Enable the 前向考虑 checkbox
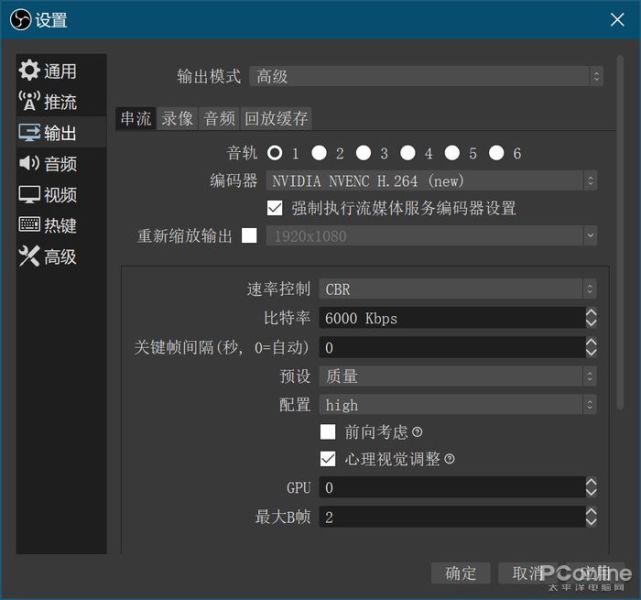Image resolution: width=641 pixels, height=600 pixels. [328, 432]
